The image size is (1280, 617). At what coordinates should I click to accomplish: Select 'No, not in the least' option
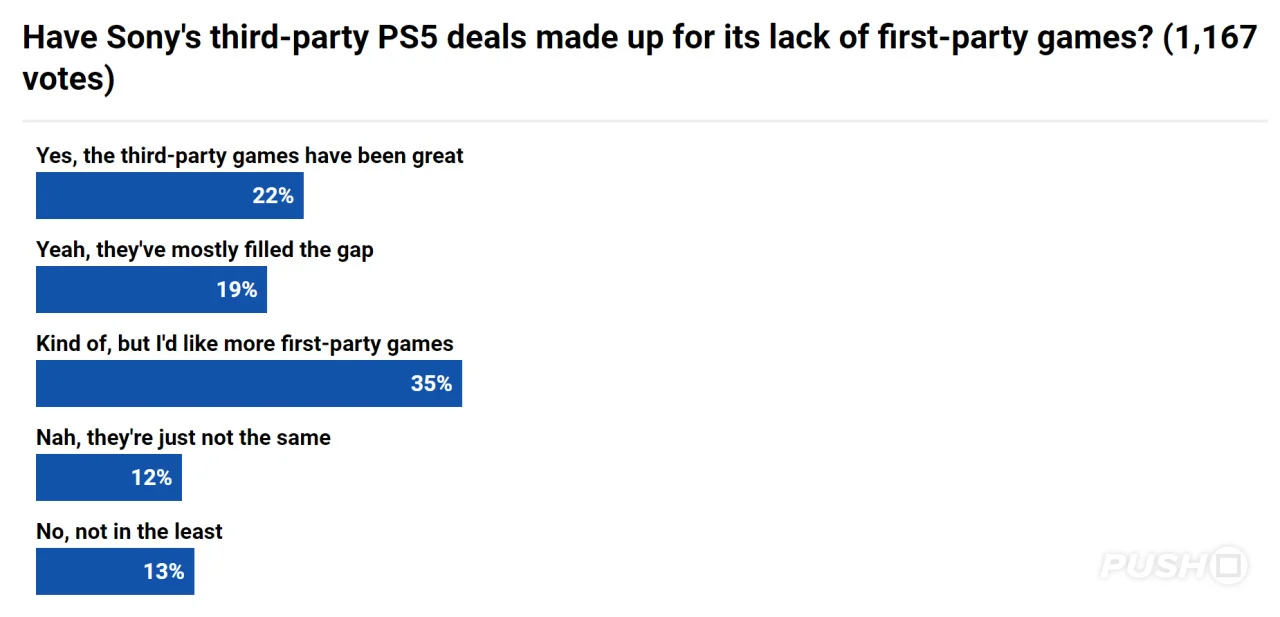tap(129, 531)
